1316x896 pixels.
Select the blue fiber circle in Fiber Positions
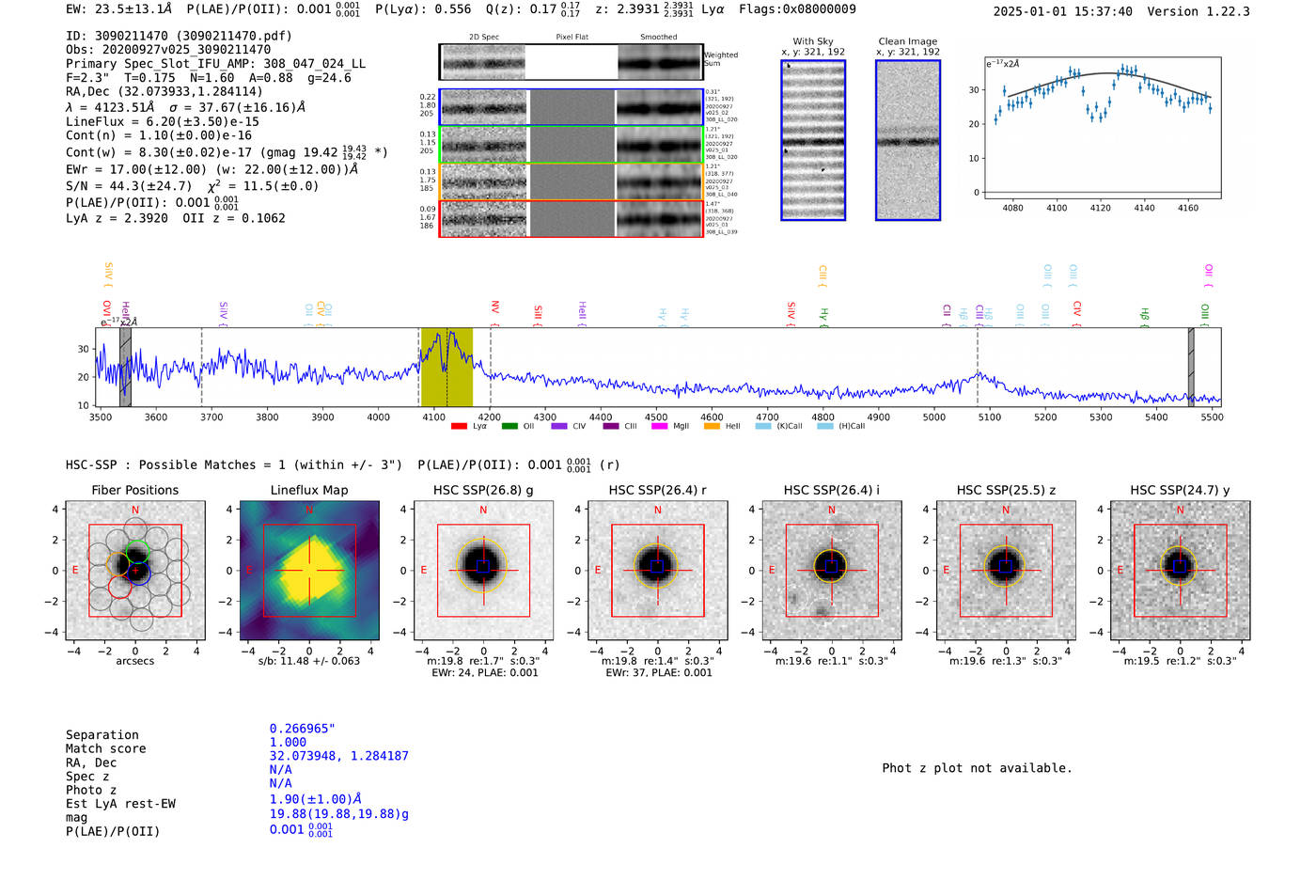138,573
